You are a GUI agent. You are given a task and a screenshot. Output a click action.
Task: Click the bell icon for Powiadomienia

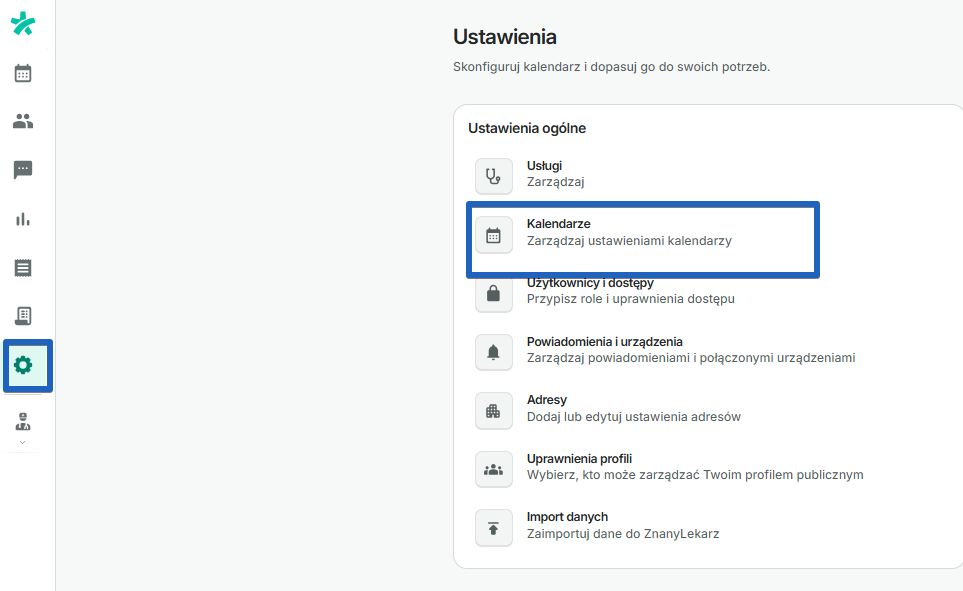click(493, 352)
